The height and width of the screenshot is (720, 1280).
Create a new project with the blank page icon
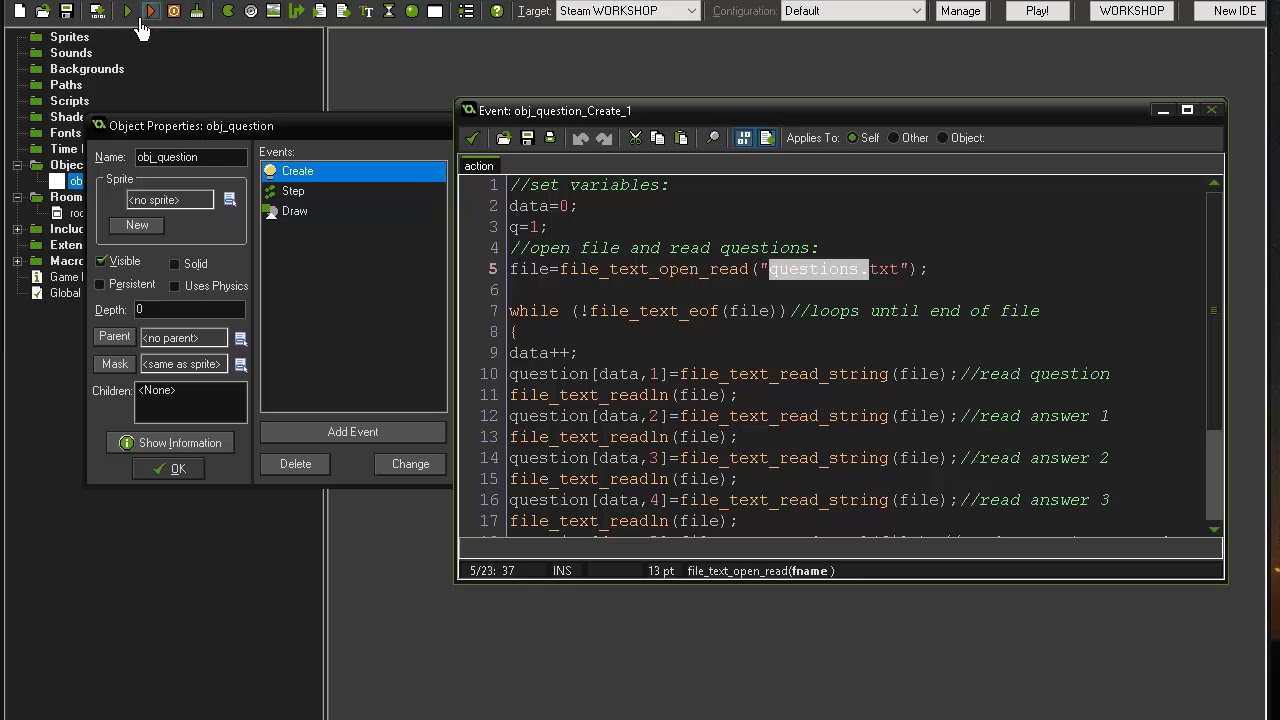pos(20,11)
